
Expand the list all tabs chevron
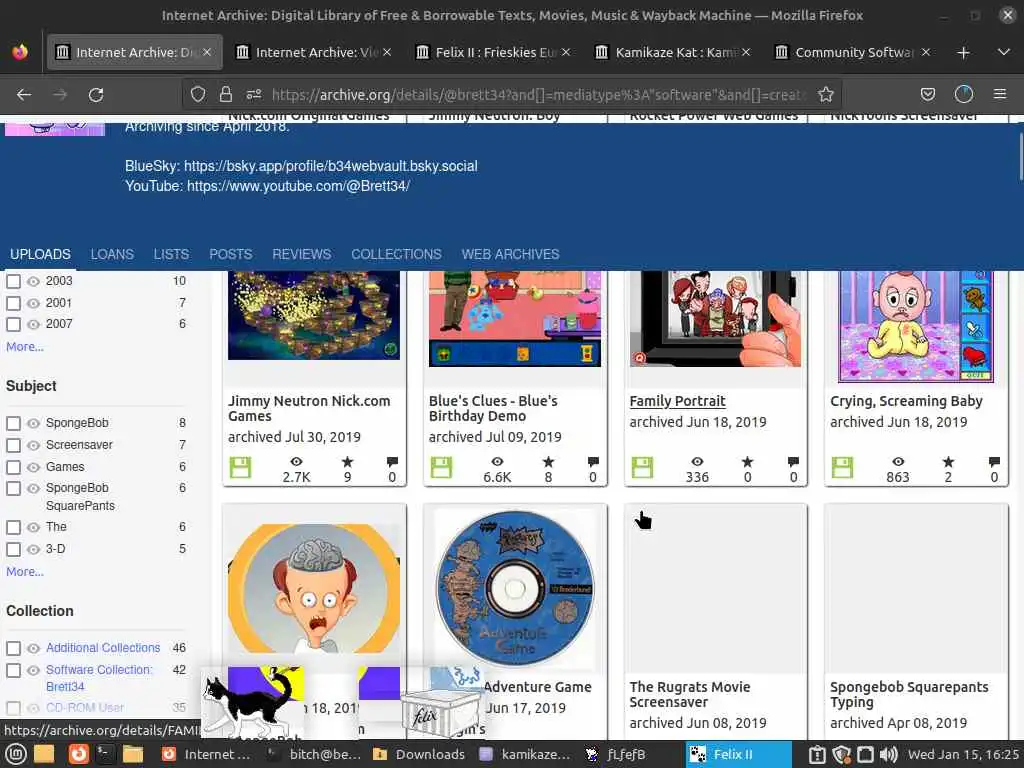(1004, 52)
